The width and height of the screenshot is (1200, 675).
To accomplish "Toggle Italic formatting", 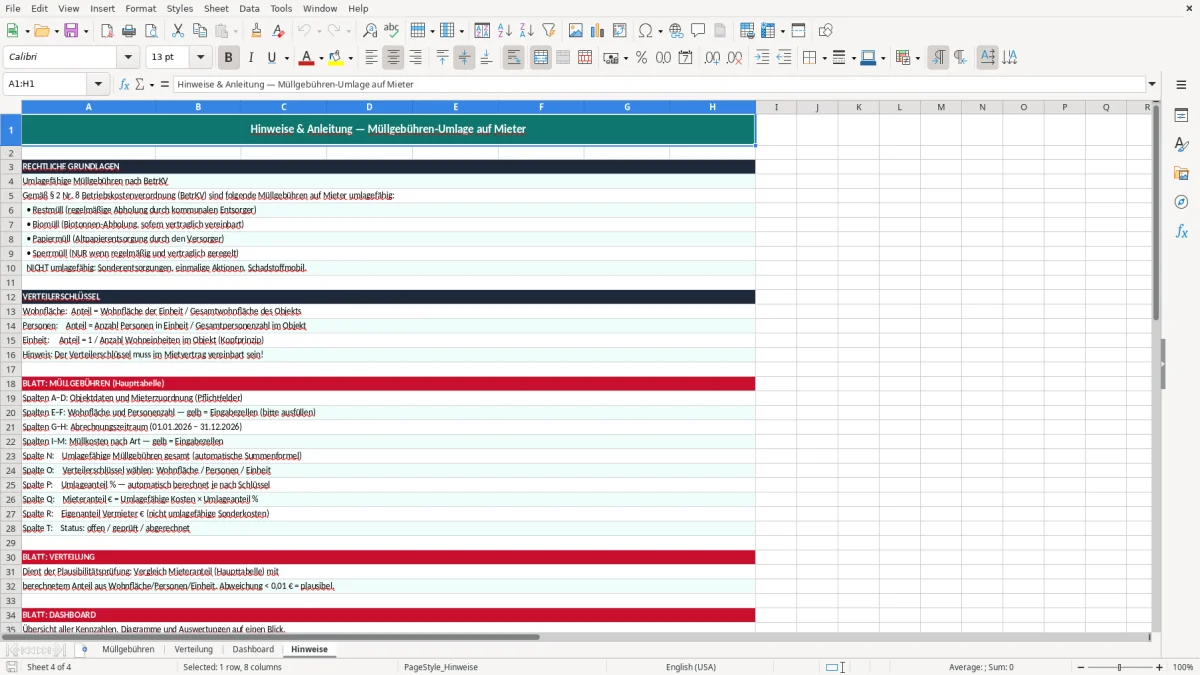I will point(250,58).
